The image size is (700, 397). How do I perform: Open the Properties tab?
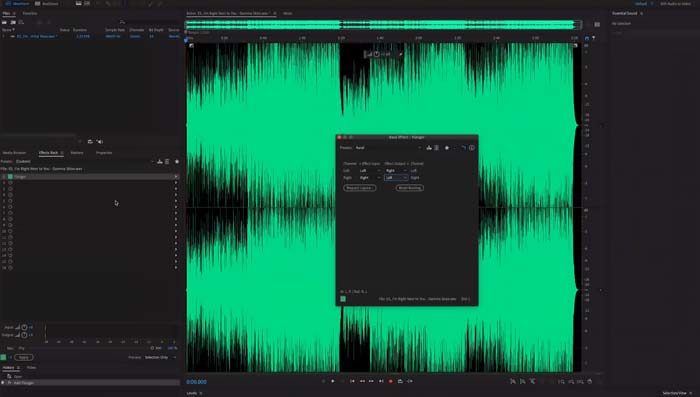[104, 153]
